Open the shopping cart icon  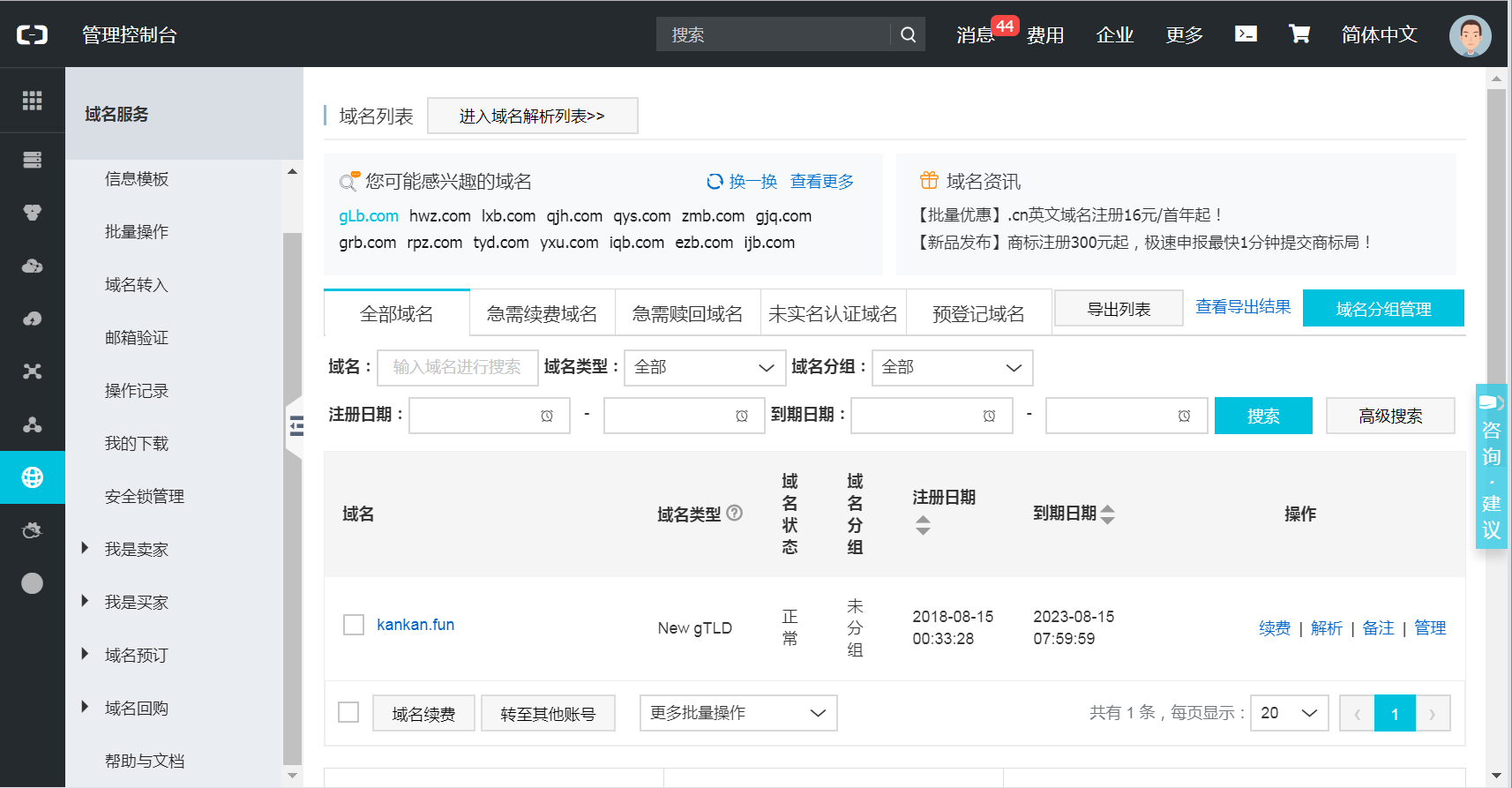(x=1299, y=34)
